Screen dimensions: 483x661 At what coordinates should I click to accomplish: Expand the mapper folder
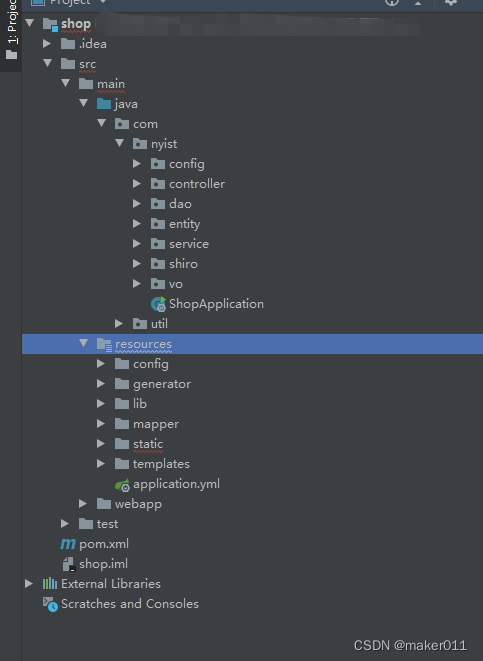pyautogui.click(x=100, y=423)
